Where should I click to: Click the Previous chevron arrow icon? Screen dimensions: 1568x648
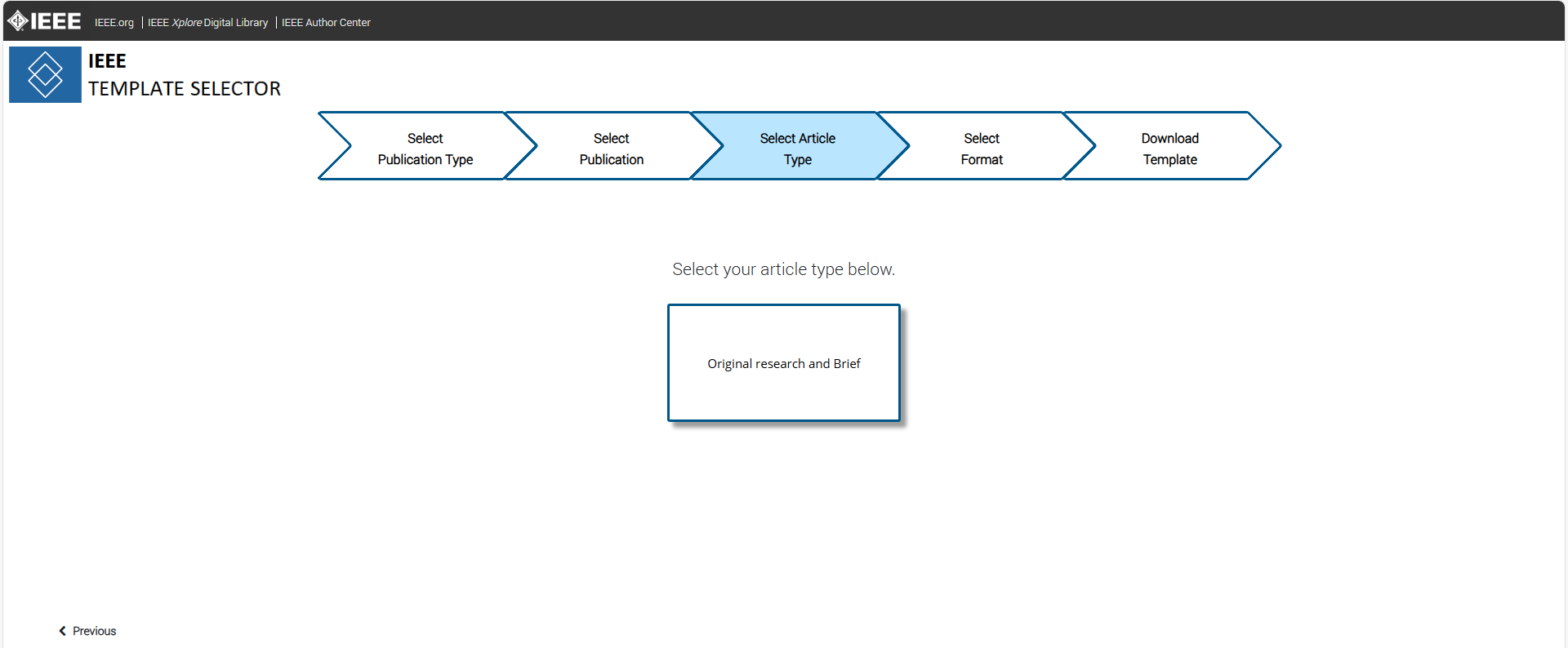(x=62, y=631)
